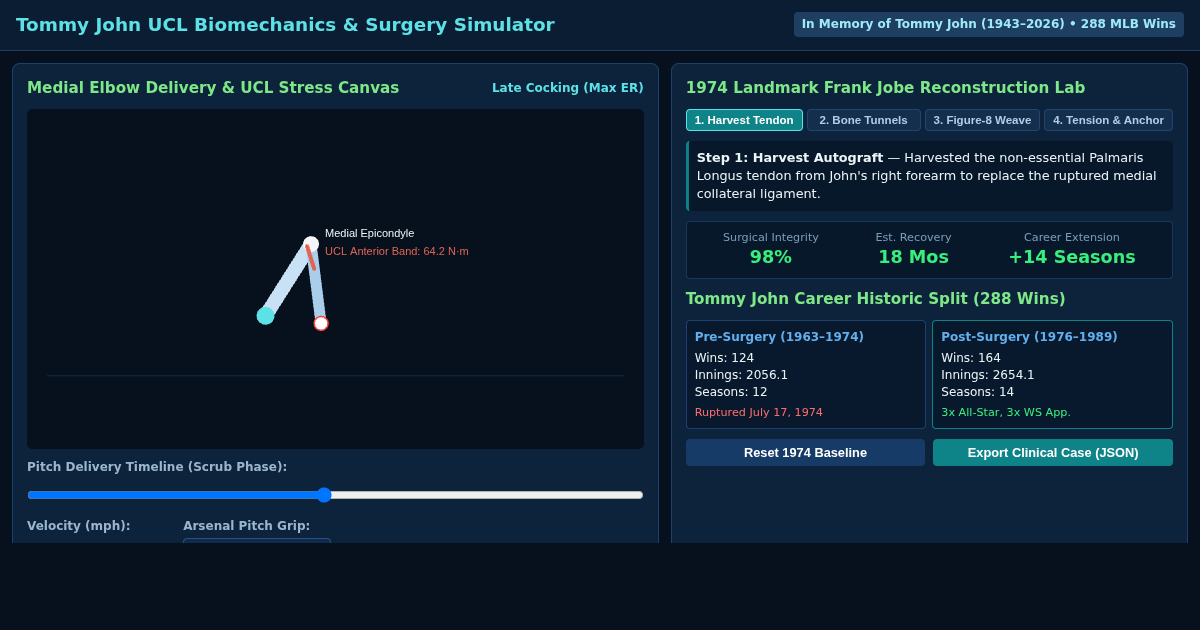Click the Reset 1974 Baseline button

805,452
